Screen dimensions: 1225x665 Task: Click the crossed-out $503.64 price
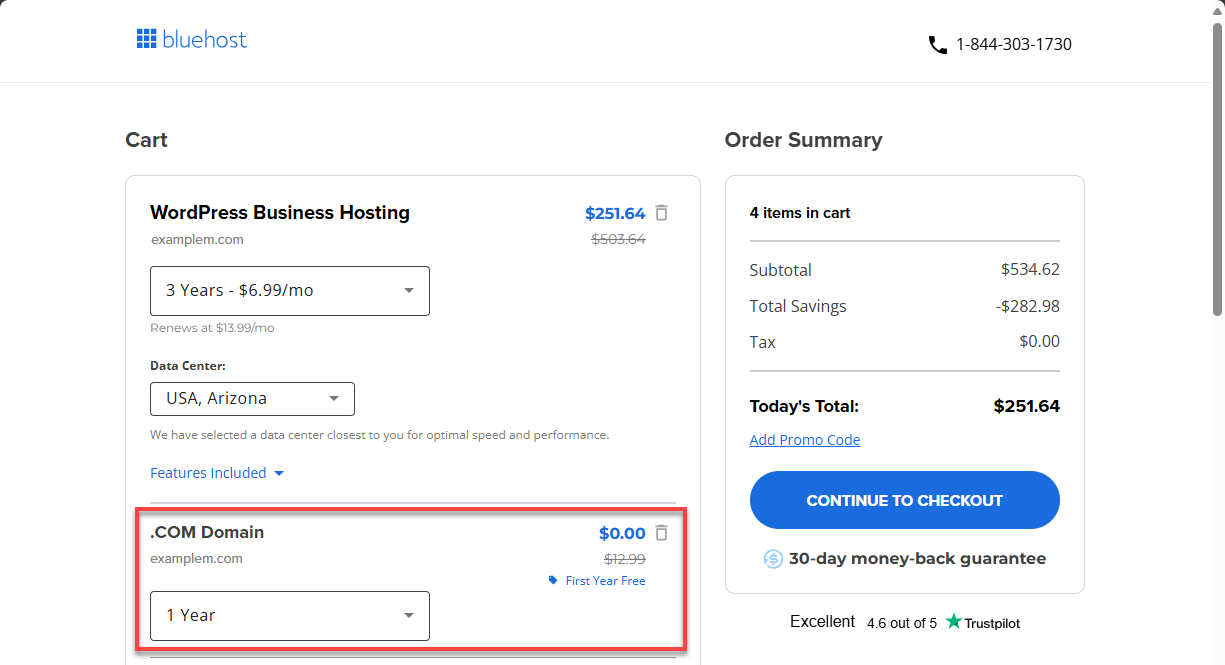tap(618, 239)
